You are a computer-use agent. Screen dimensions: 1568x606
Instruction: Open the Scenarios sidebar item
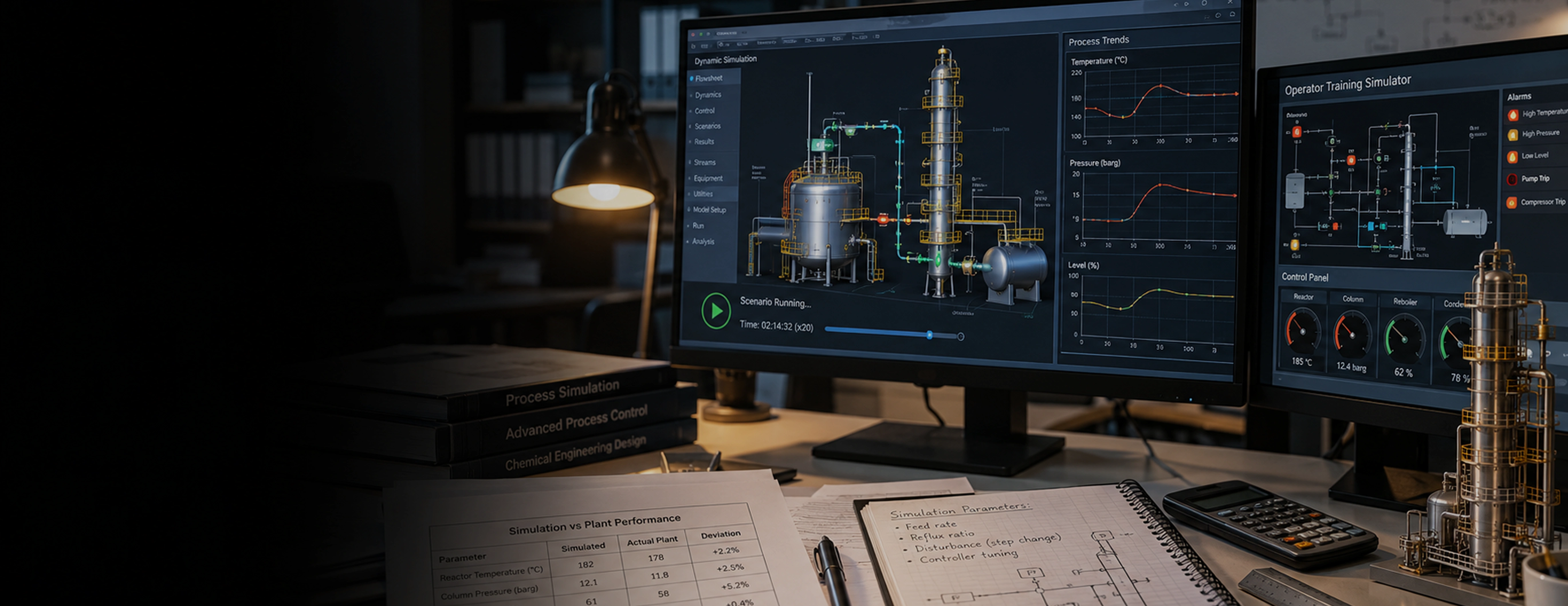[x=707, y=126]
